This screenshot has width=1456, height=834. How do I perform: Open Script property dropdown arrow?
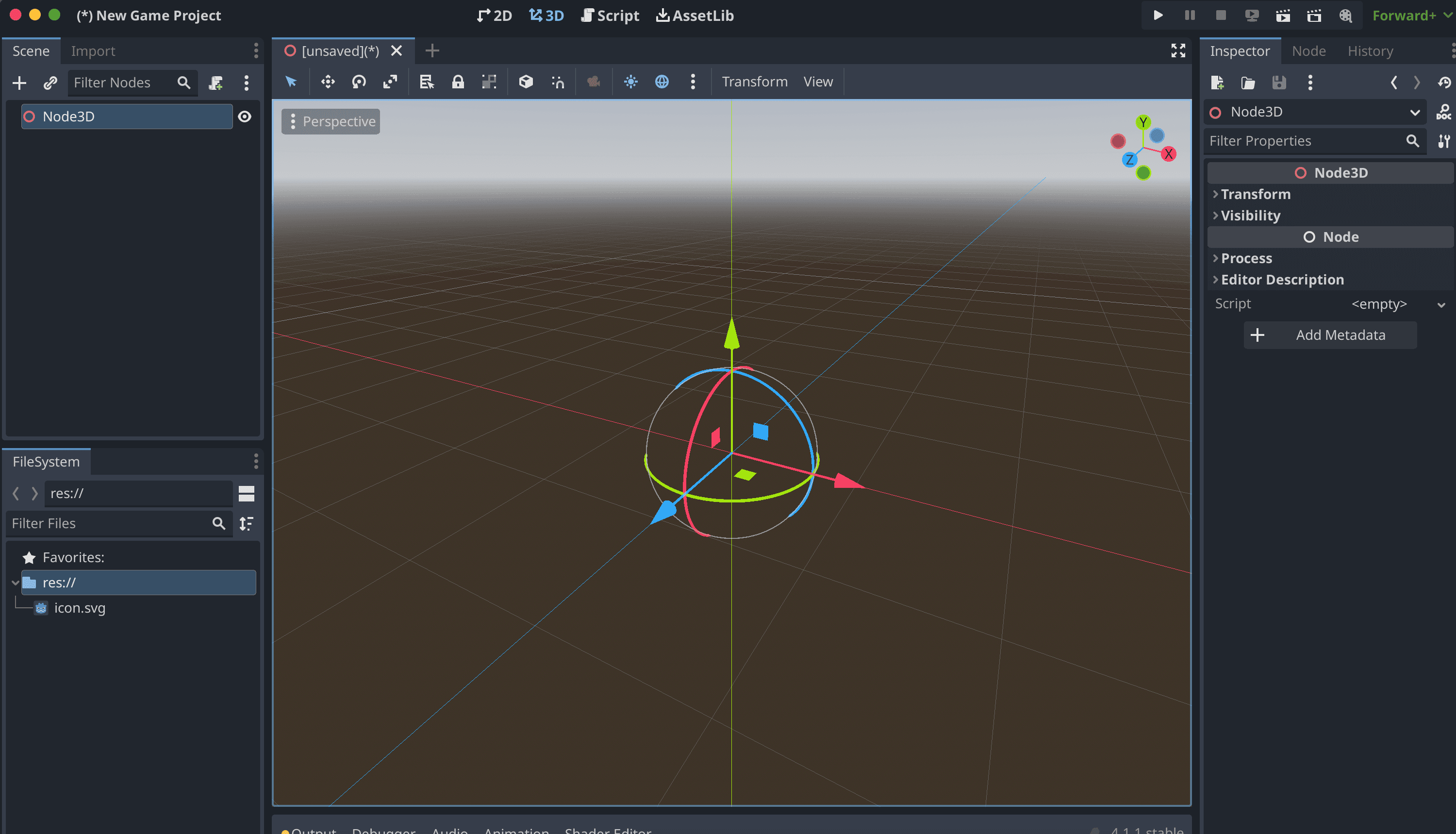tap(1441, 305)
